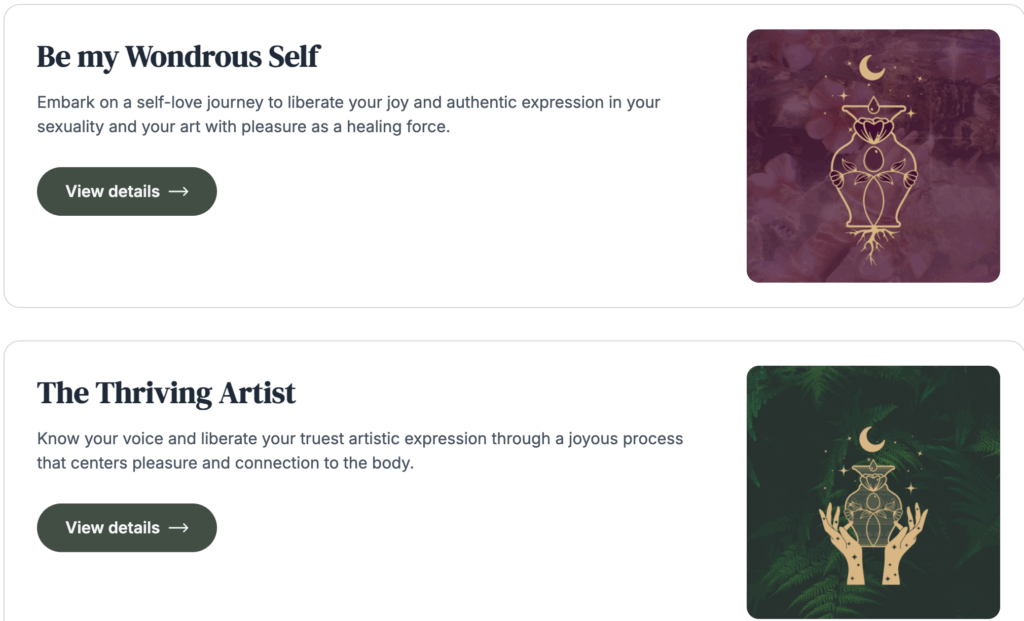
Task: Click "The Thriving Artist" heading
Action: [x=166, y=393]
